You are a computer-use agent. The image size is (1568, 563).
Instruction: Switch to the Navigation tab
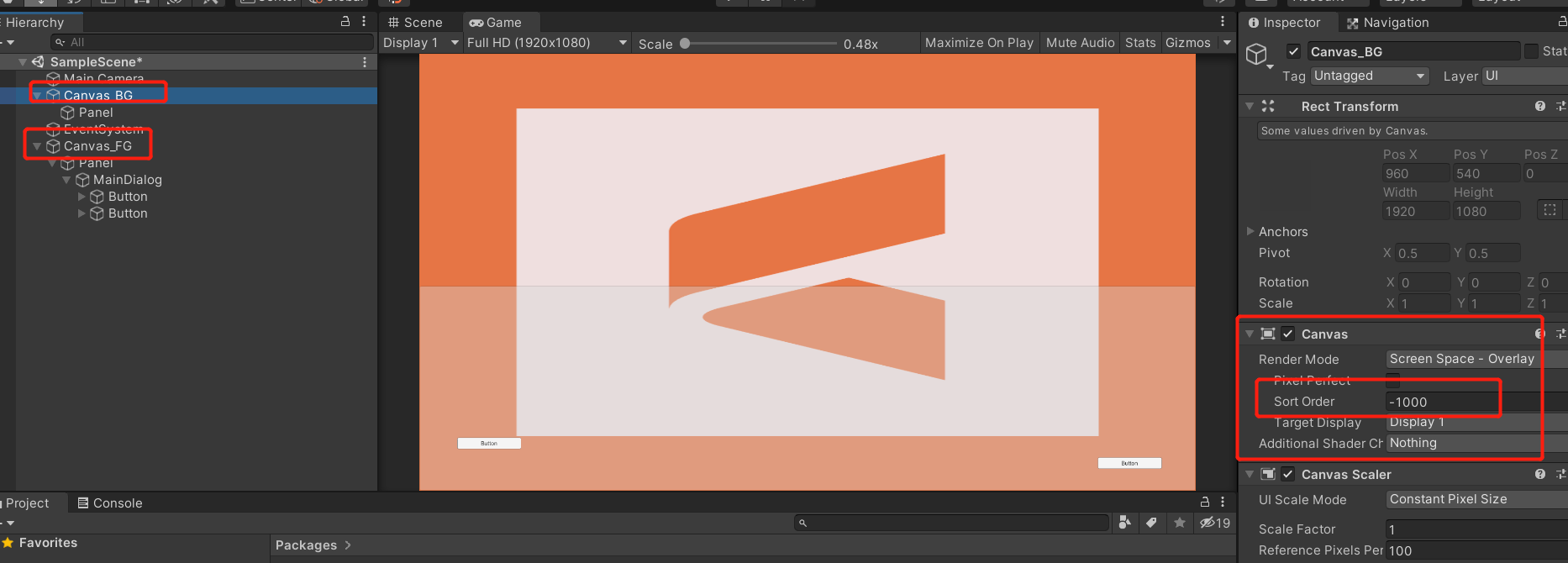coord(1387,23)
